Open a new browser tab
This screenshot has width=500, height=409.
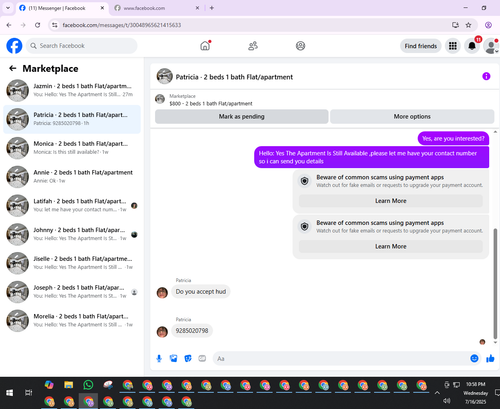click(x=212, y=8)
